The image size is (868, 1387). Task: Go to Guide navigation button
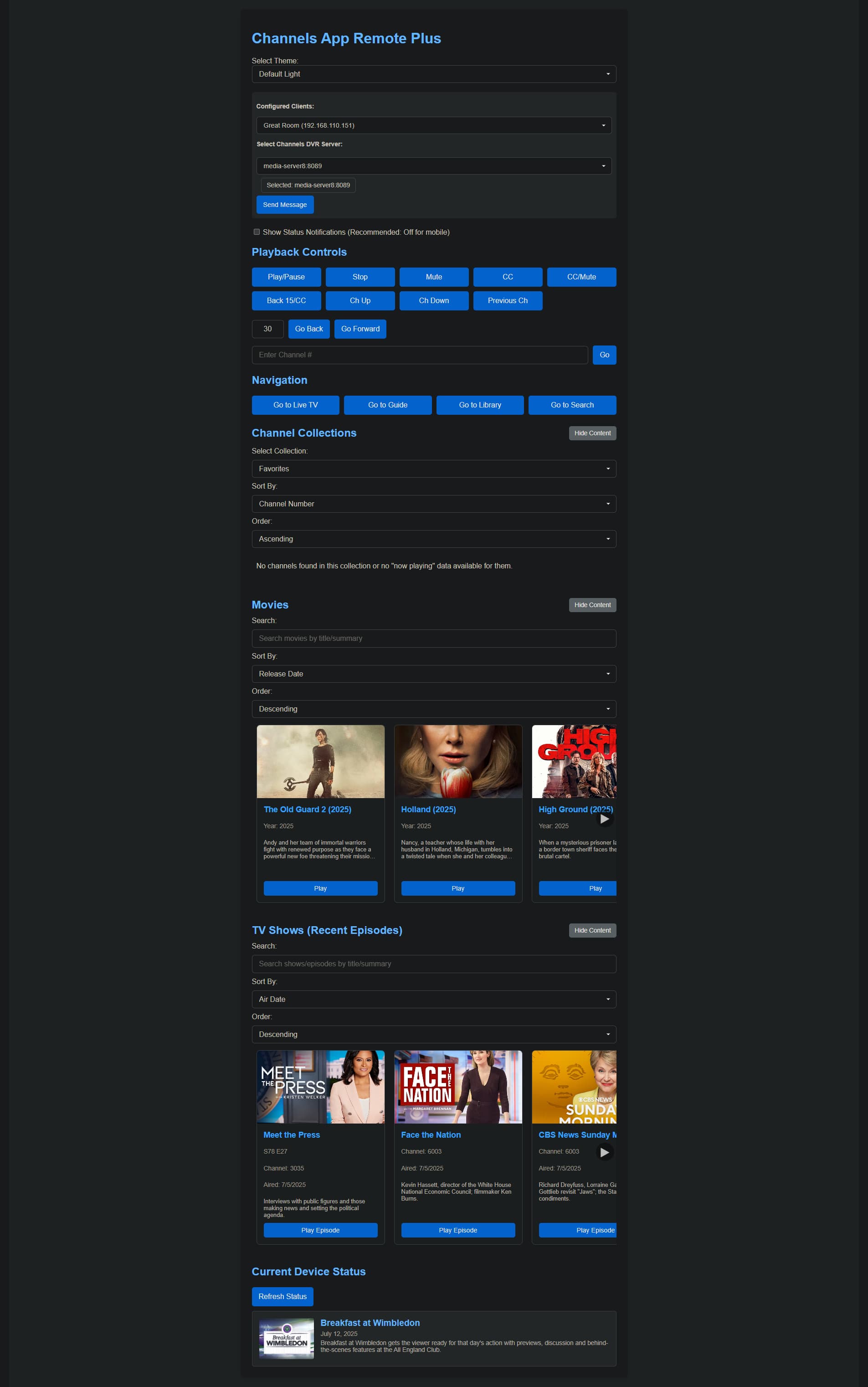tap(387, 405)
